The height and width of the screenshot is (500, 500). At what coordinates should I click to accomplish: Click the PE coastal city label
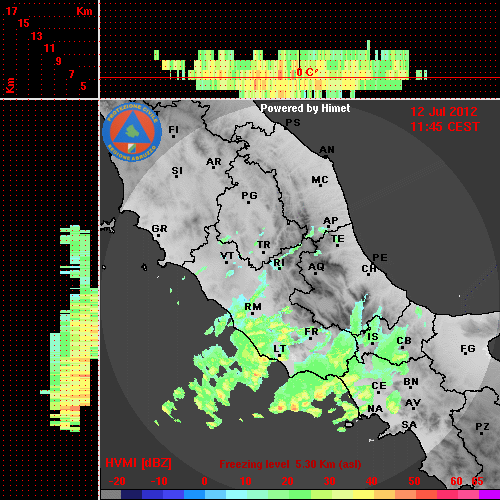[x=380, y=258]
